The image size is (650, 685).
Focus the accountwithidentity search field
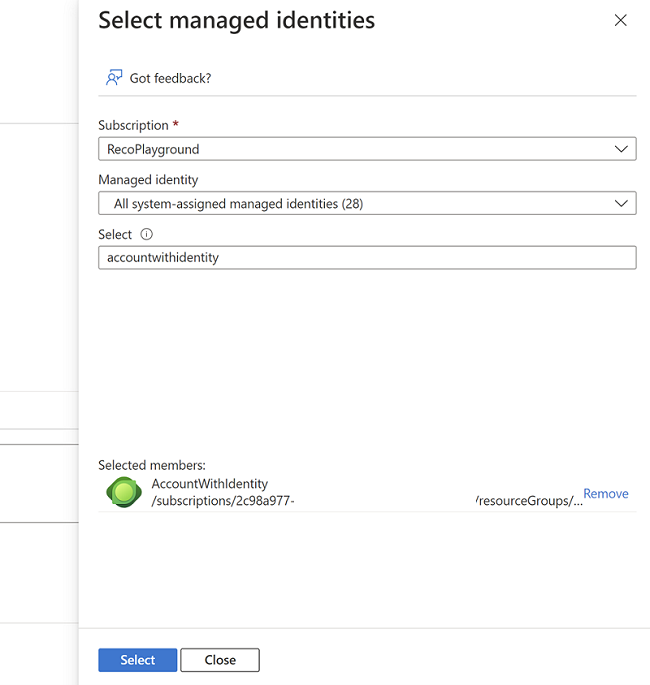[367, 258]
